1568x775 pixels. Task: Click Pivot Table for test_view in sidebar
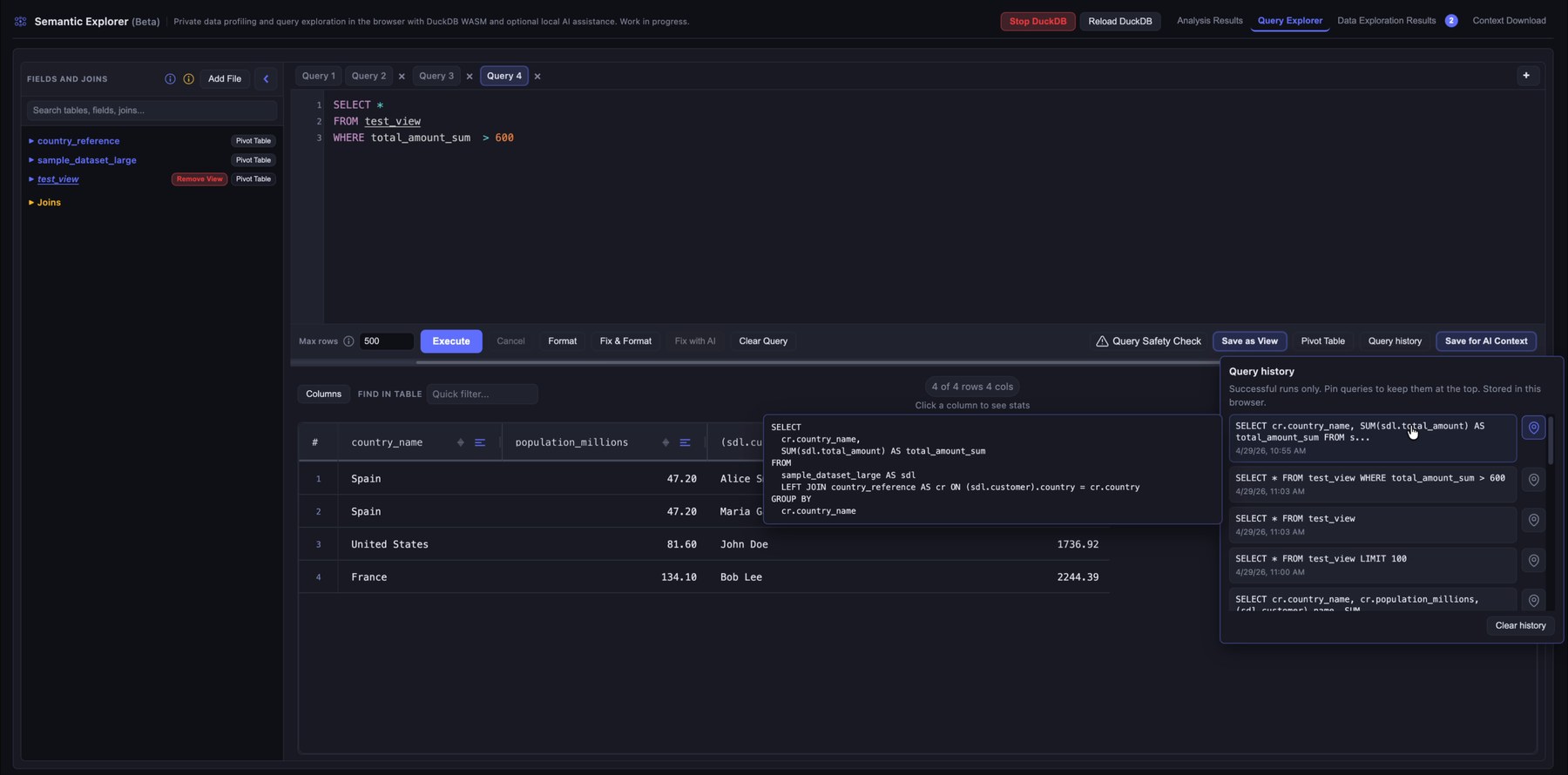tap(253, 179)
